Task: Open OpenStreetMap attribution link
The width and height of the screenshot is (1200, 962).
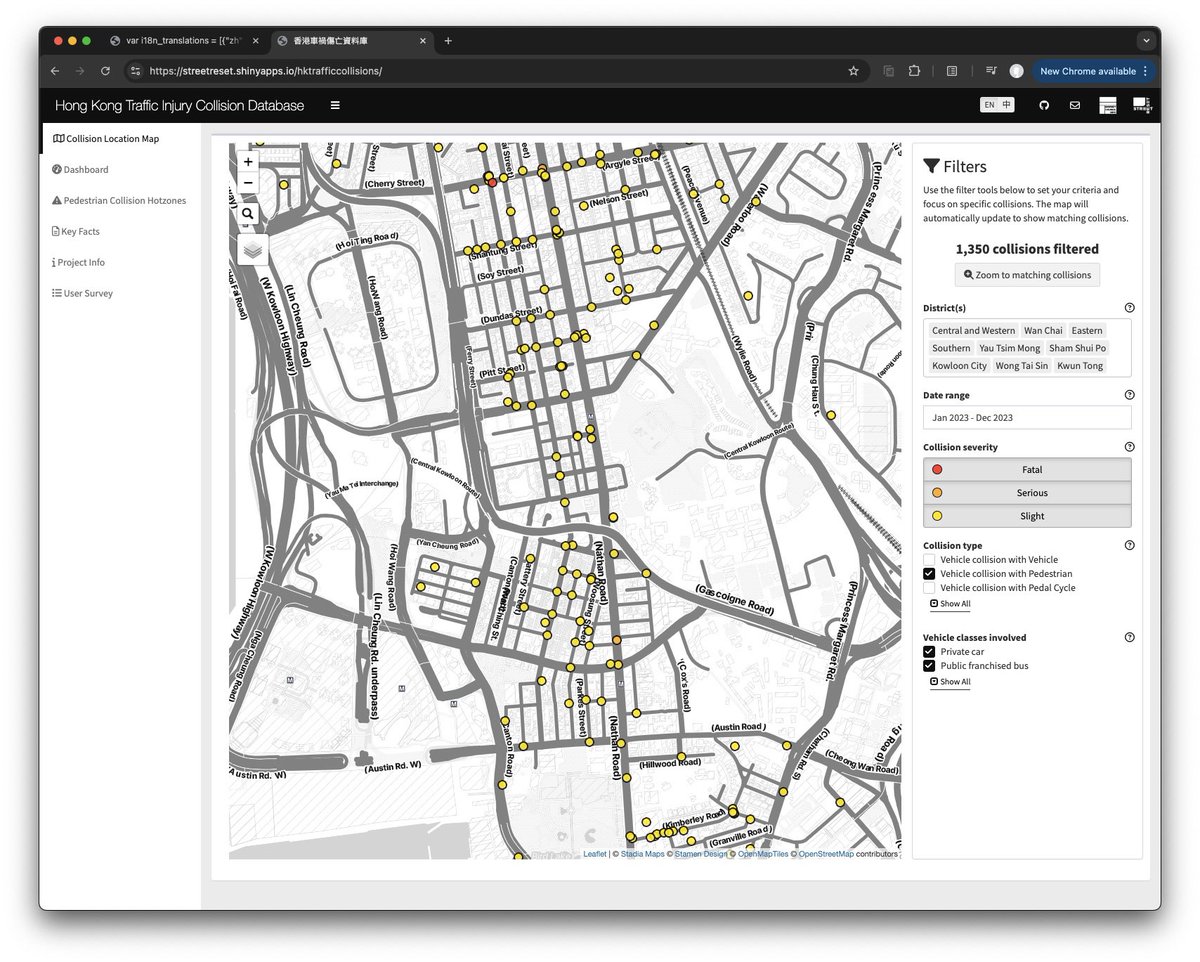Action: 826,854
